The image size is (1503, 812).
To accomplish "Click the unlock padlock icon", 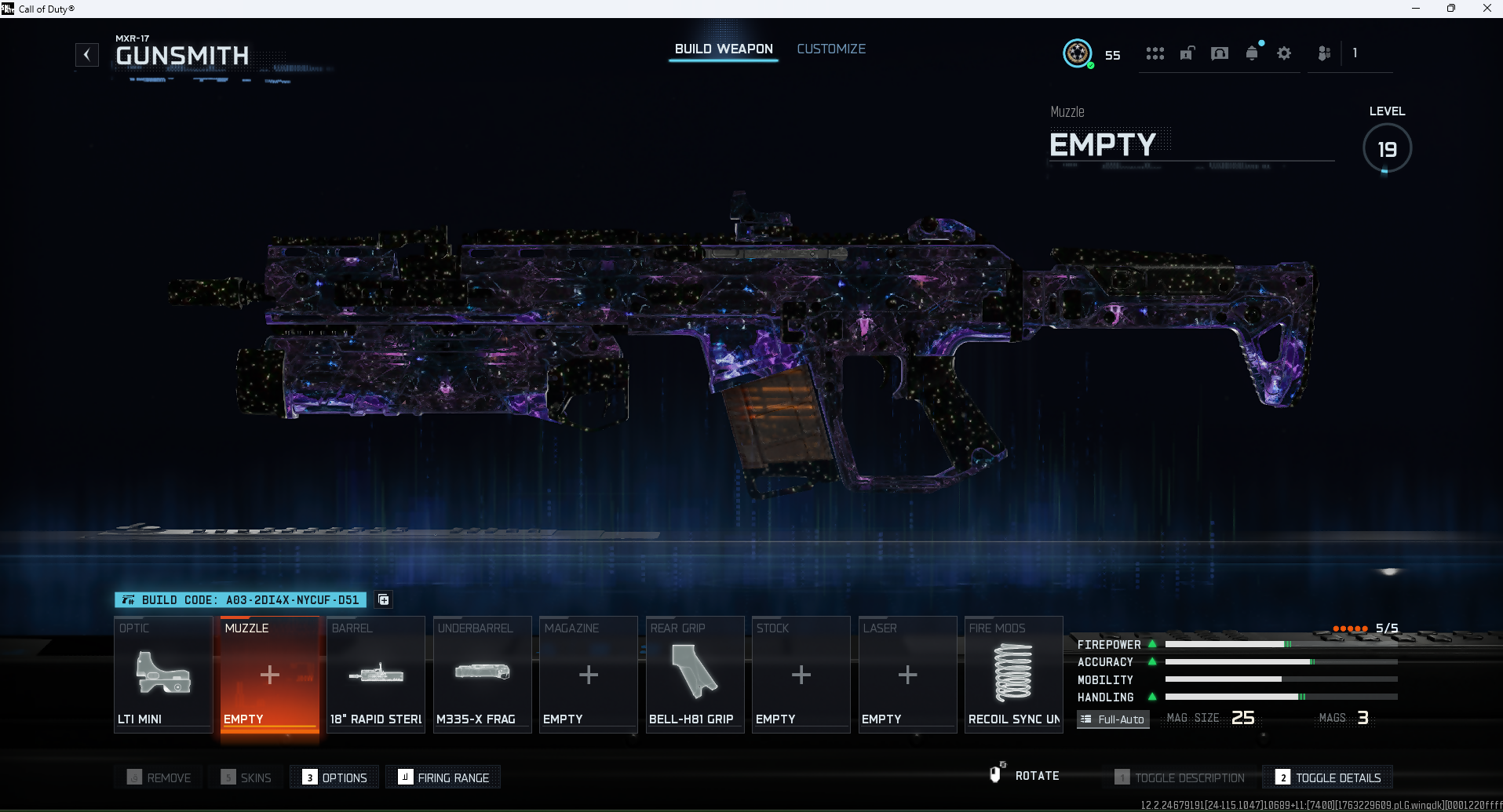I will click(1187, 53).
